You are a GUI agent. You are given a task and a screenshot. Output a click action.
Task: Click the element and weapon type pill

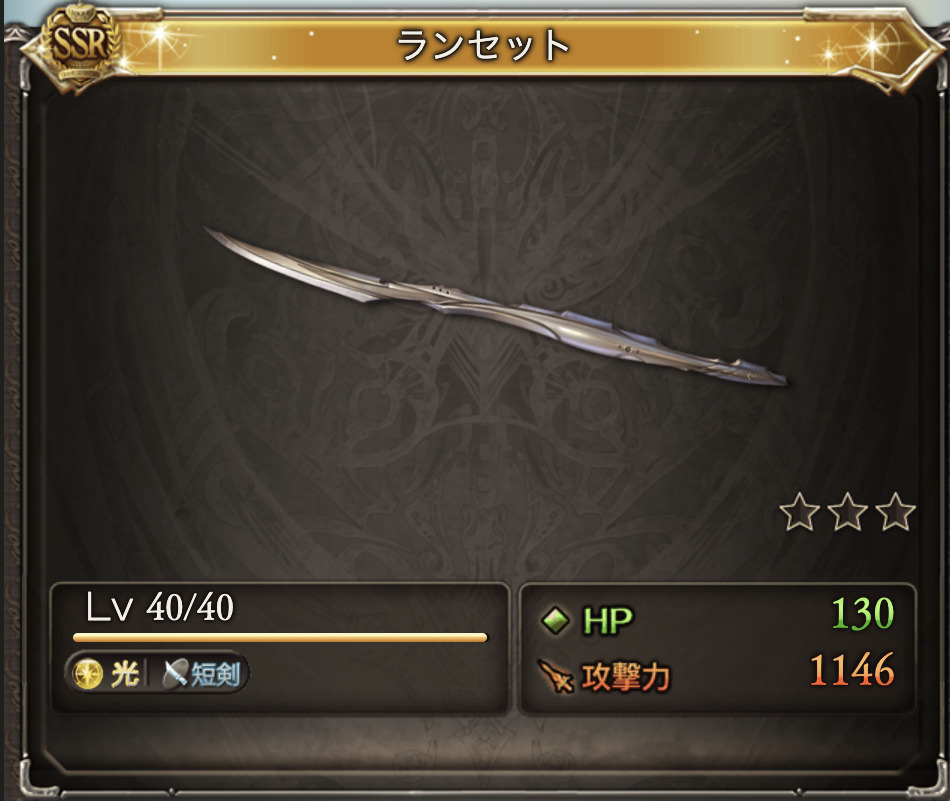157,674
